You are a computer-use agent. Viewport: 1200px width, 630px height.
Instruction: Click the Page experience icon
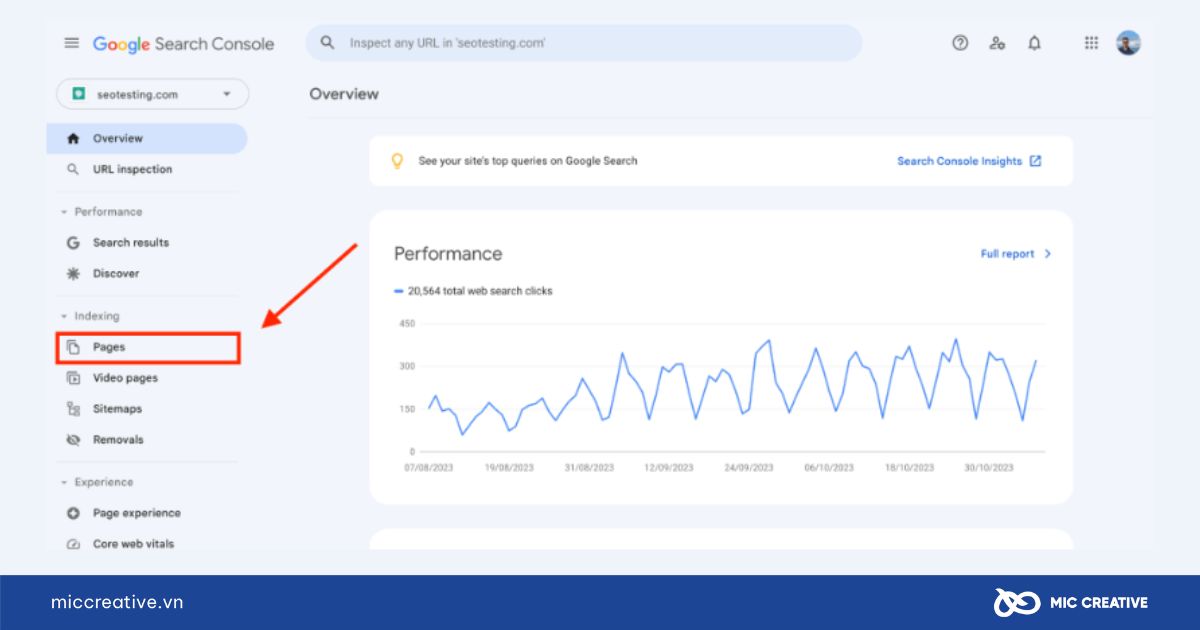coord(73,513)
